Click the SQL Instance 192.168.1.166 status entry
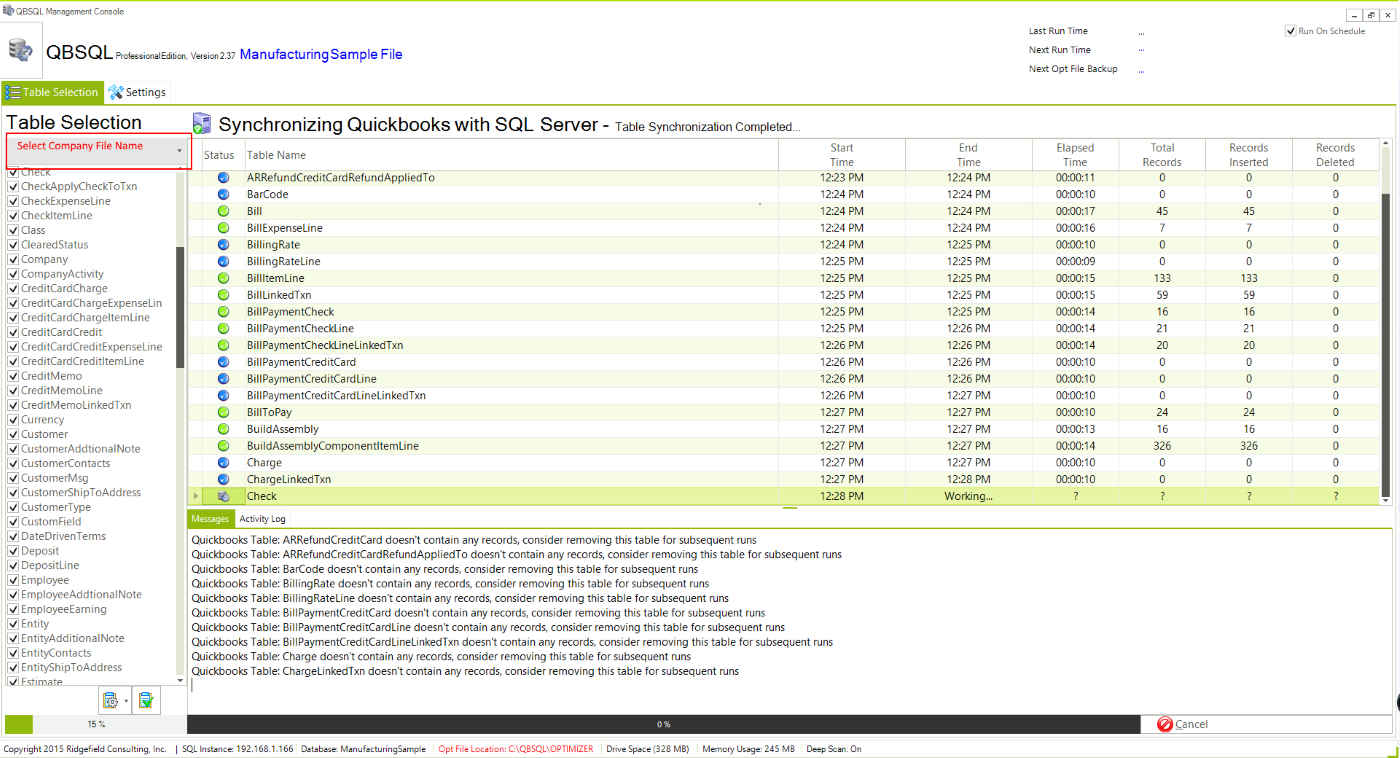The image size is (1400, 758). 238,749
